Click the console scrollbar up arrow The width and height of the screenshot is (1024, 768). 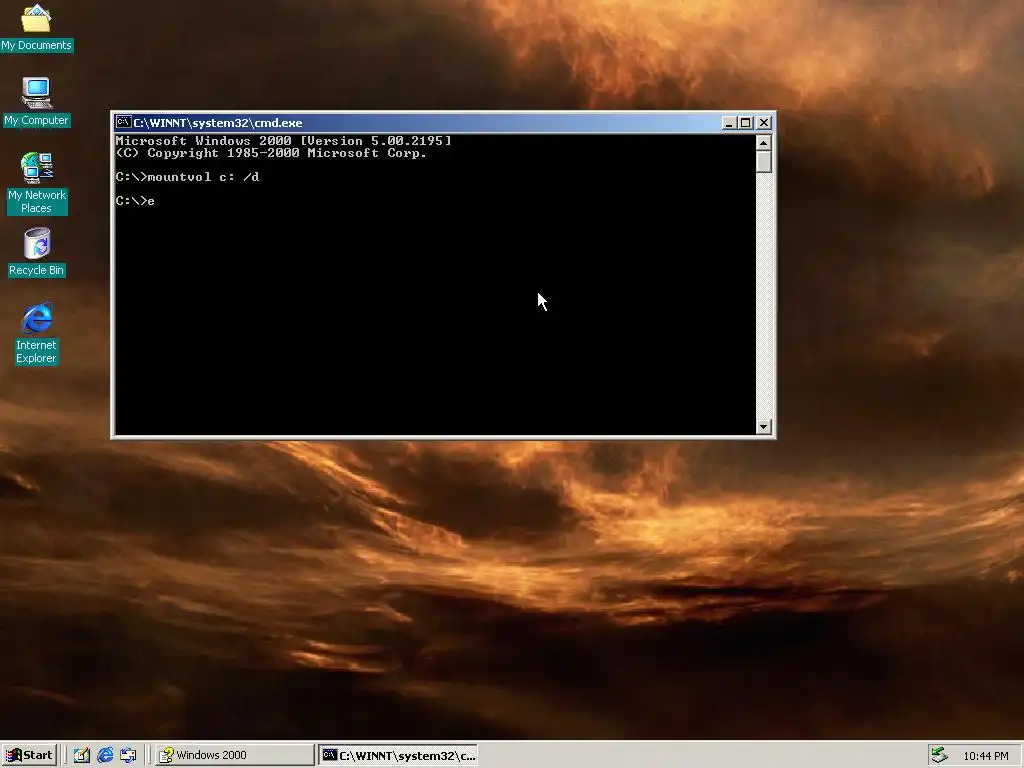click(763, 142)
